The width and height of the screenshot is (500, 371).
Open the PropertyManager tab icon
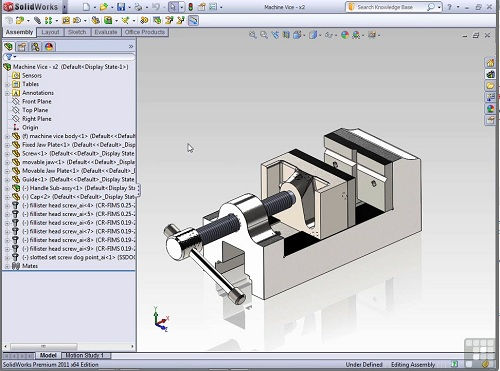click(22, 47)
